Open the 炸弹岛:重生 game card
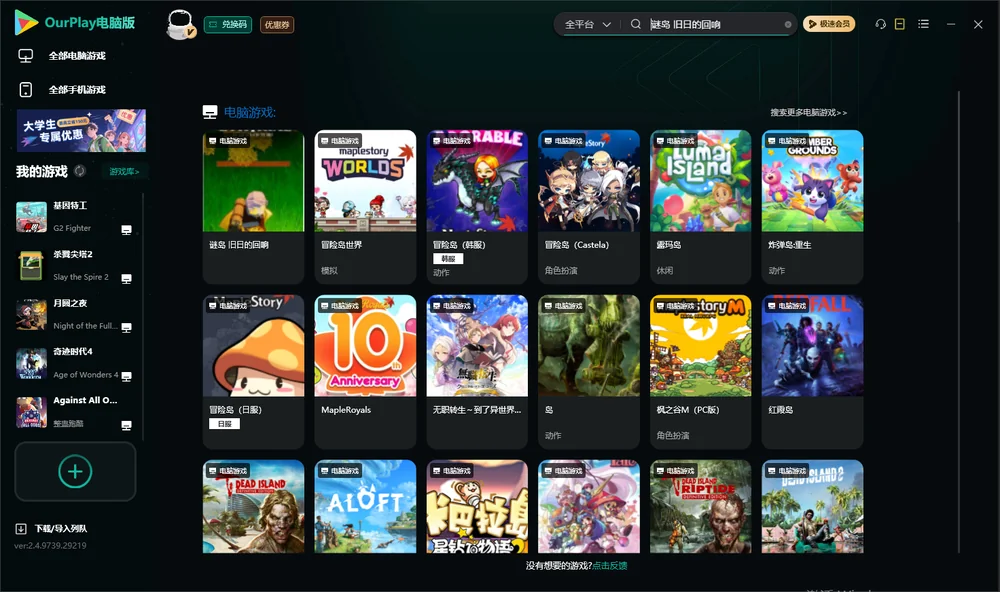 (x=812, y=207)
